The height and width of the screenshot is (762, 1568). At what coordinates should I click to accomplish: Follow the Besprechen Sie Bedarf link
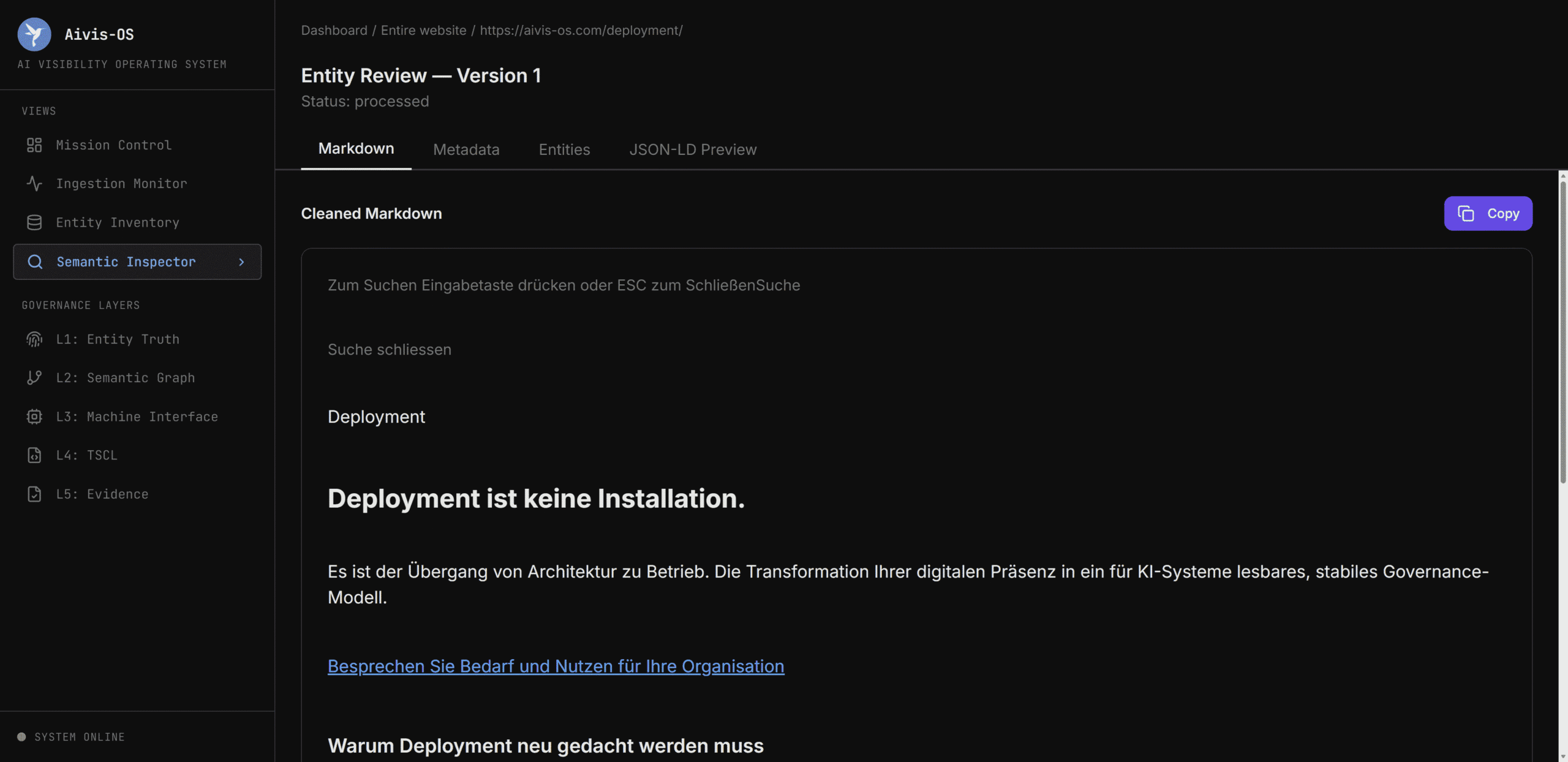(556, 666)
